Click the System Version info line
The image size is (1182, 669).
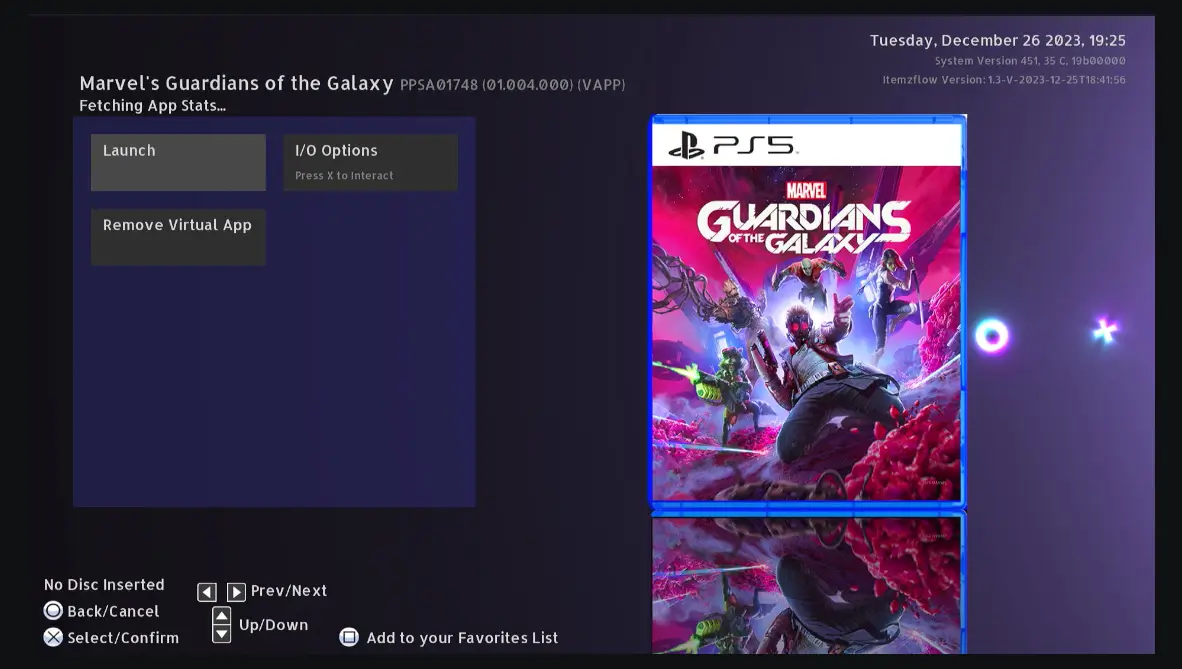(x=1029, y=61)
